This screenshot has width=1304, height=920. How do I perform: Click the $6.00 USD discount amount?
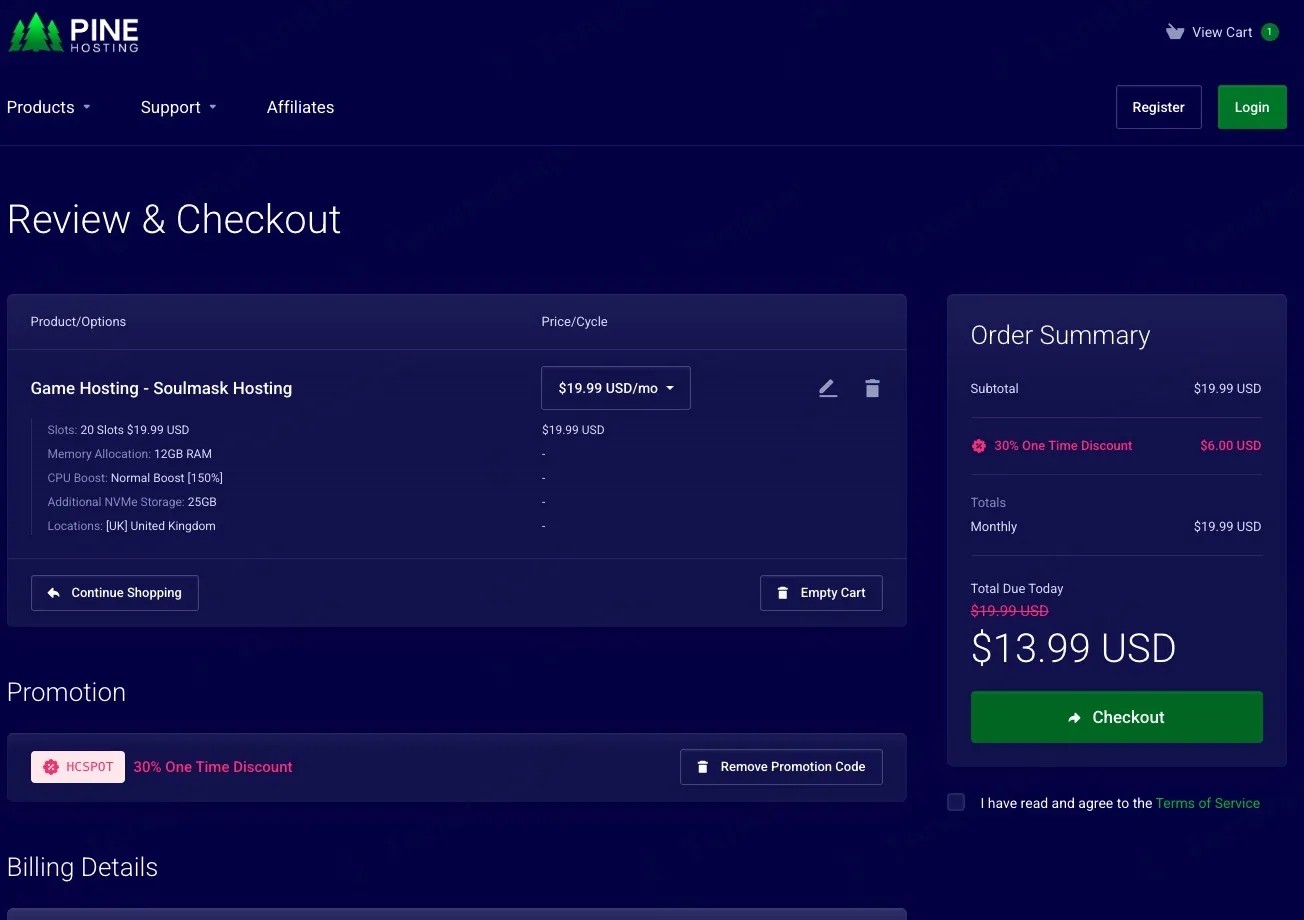(x=1231, y=446)
